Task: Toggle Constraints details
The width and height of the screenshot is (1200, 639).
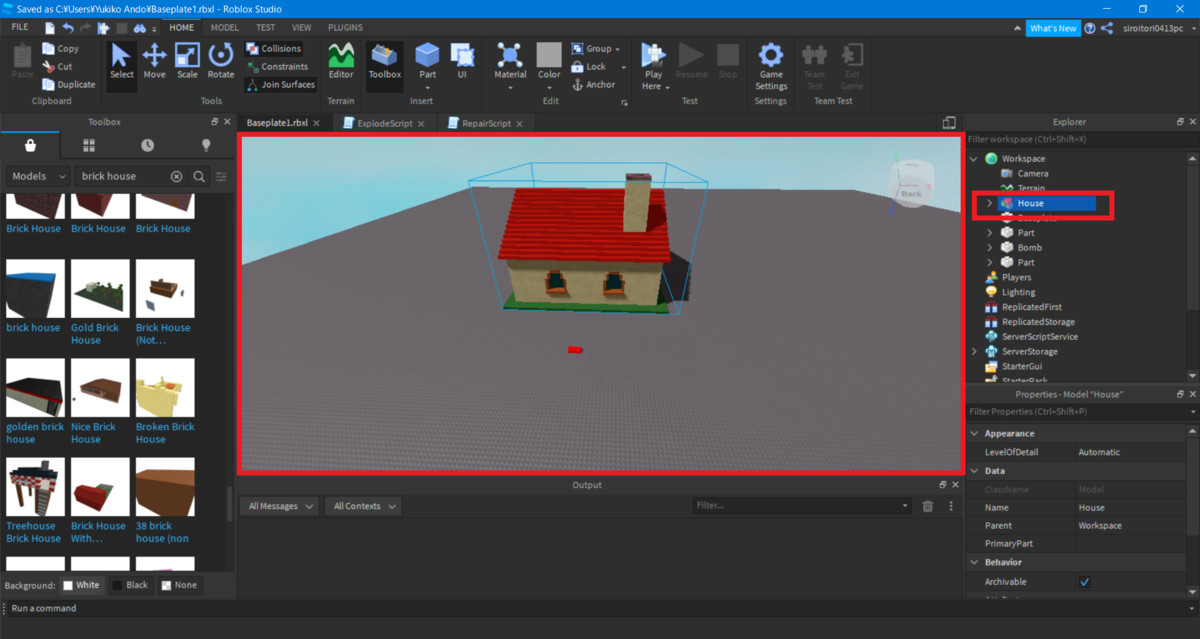Action: [277, 66]
